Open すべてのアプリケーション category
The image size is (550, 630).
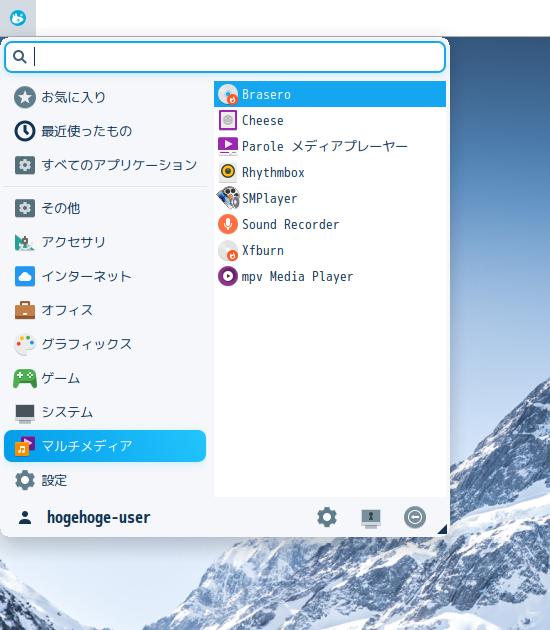click(x=105, y=165)
